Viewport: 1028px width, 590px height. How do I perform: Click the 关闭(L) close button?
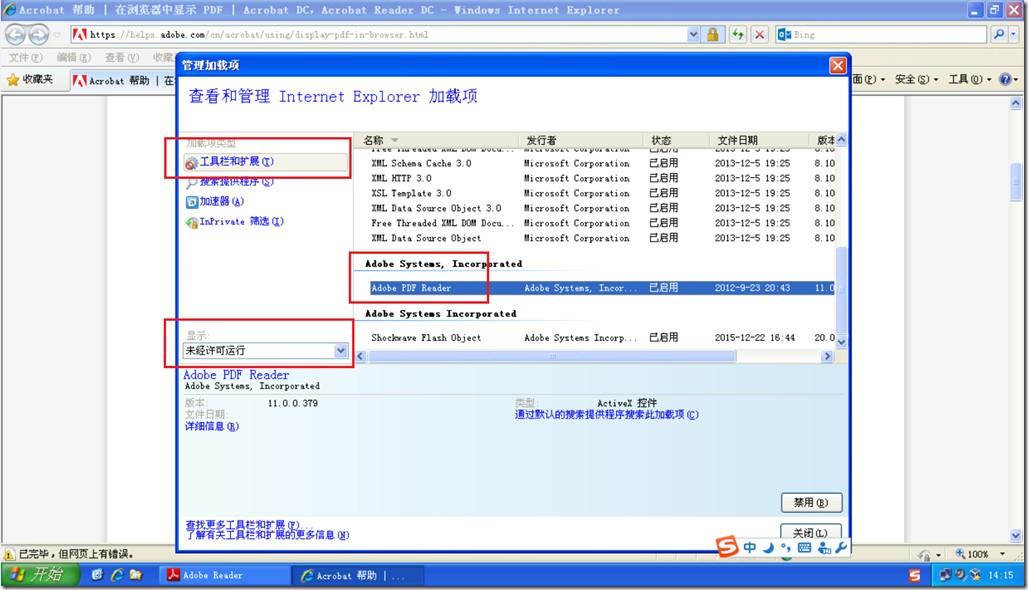click(x=811, y=532)
